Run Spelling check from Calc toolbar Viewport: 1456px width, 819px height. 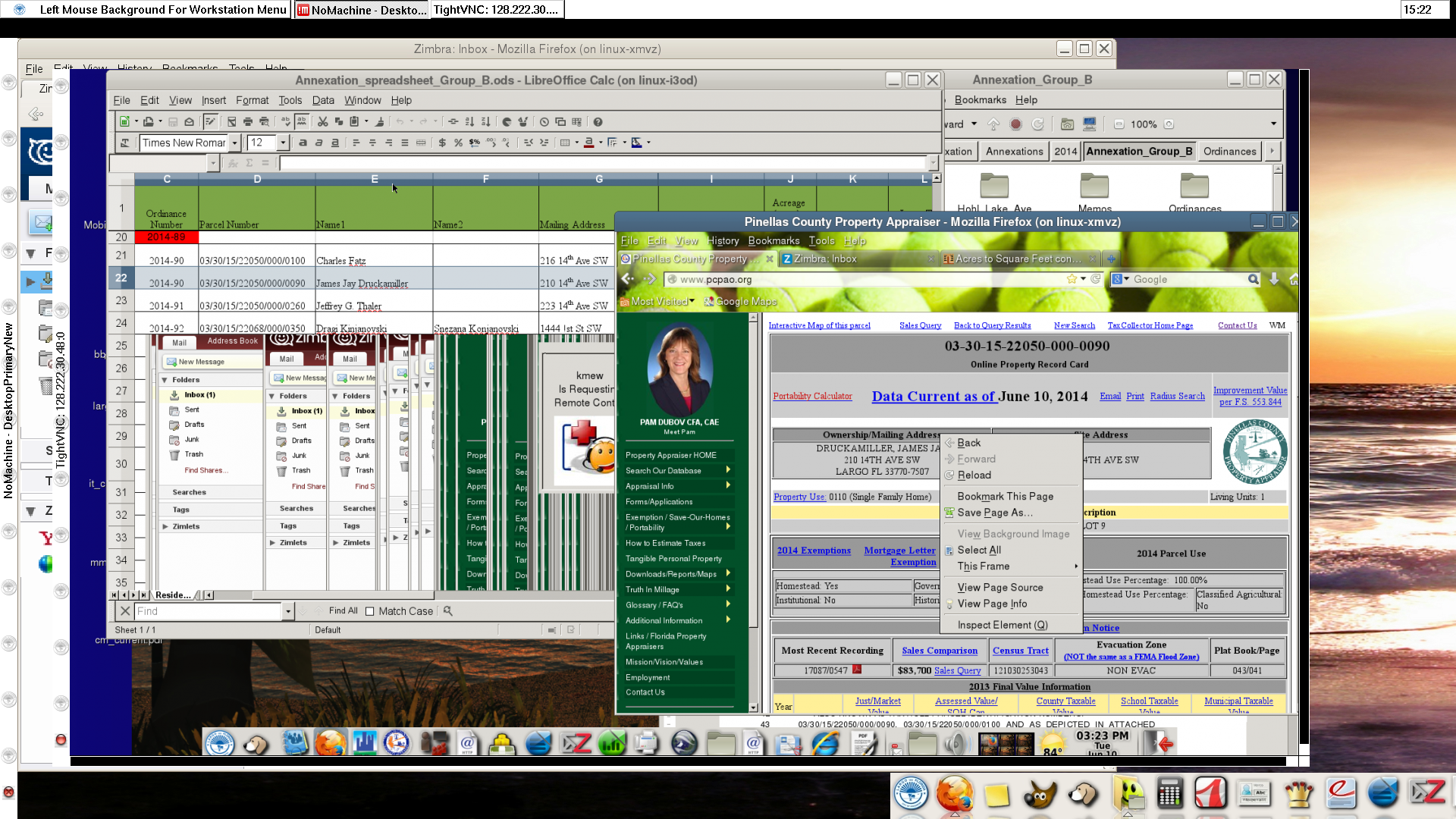(x=286, y=121)
